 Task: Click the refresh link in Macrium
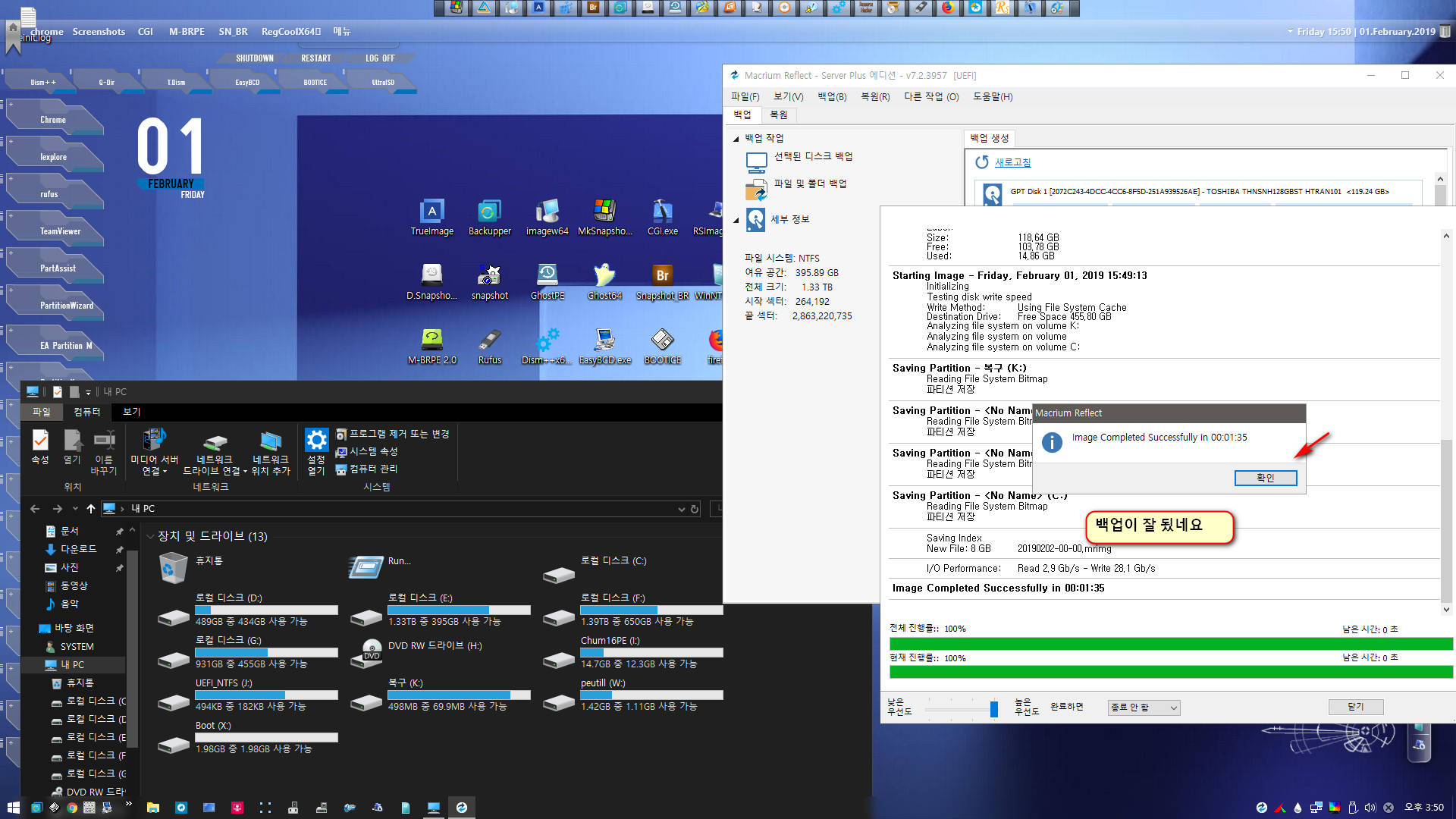[x=1012, y=162]
